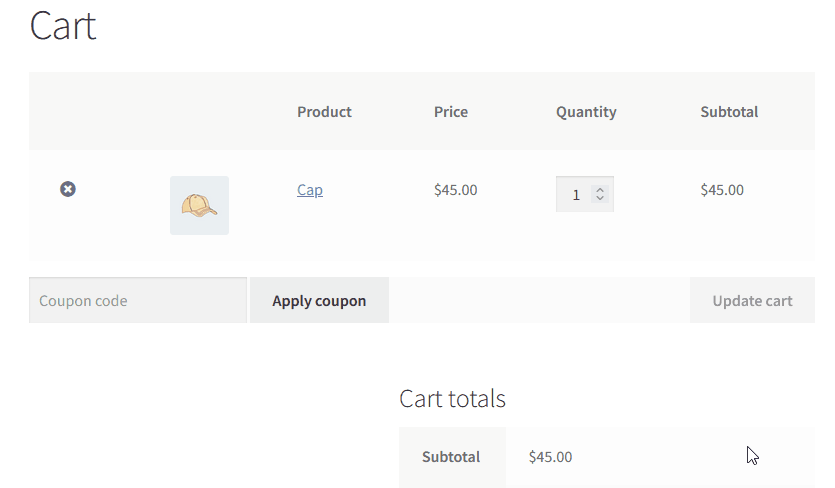Remove the Cap item from cart
The width and height of the screenshot is (835, 488).
(x=68, y=189)
